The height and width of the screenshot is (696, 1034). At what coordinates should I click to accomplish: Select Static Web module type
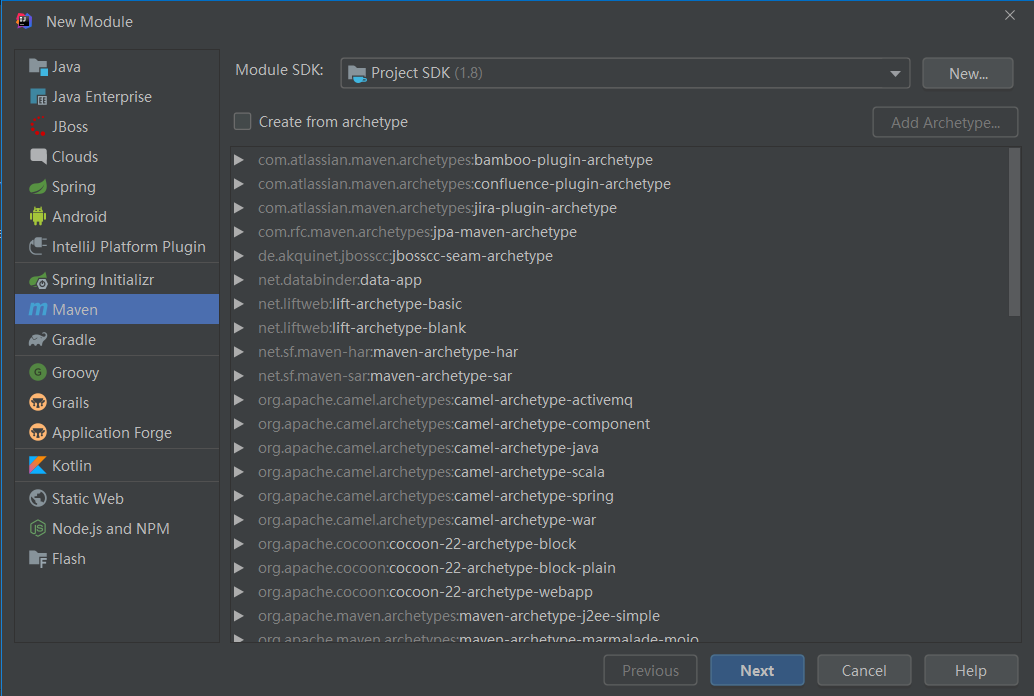point(117,498)
